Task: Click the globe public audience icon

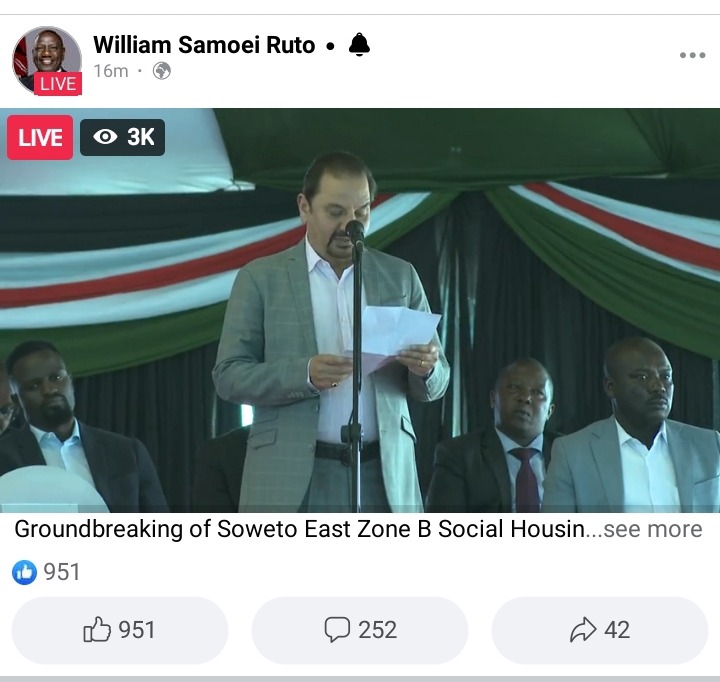Action: click(x=162, y=71)
